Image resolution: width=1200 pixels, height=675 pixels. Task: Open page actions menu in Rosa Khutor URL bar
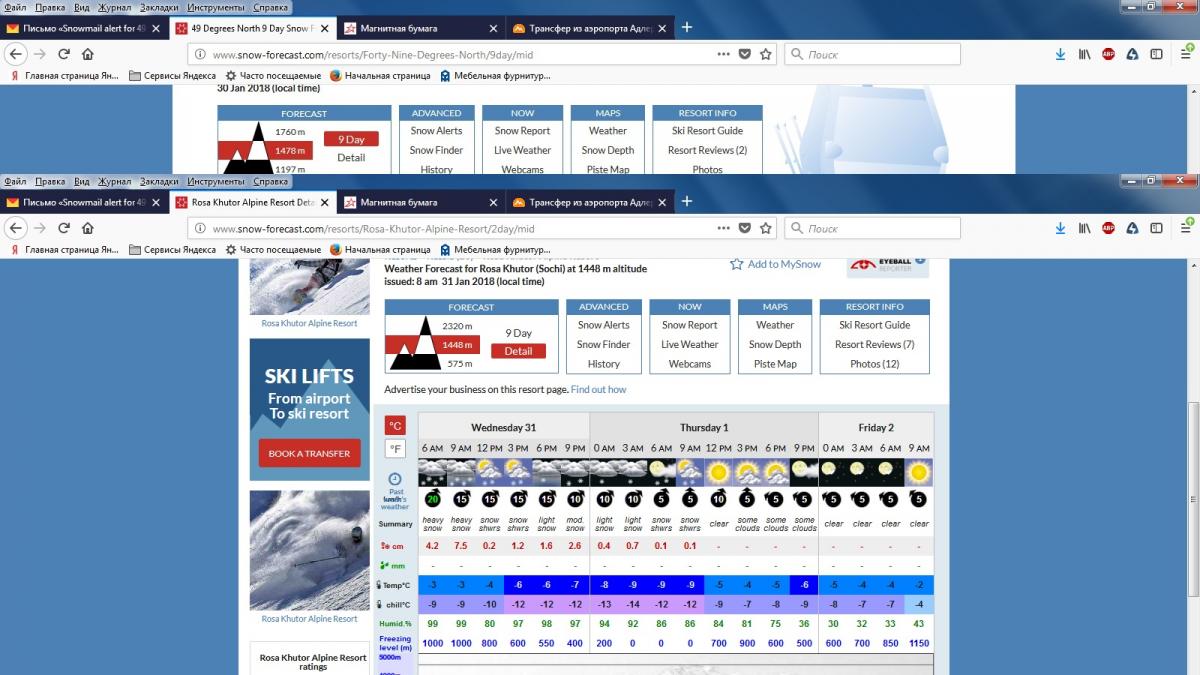[x=723, y=229]
